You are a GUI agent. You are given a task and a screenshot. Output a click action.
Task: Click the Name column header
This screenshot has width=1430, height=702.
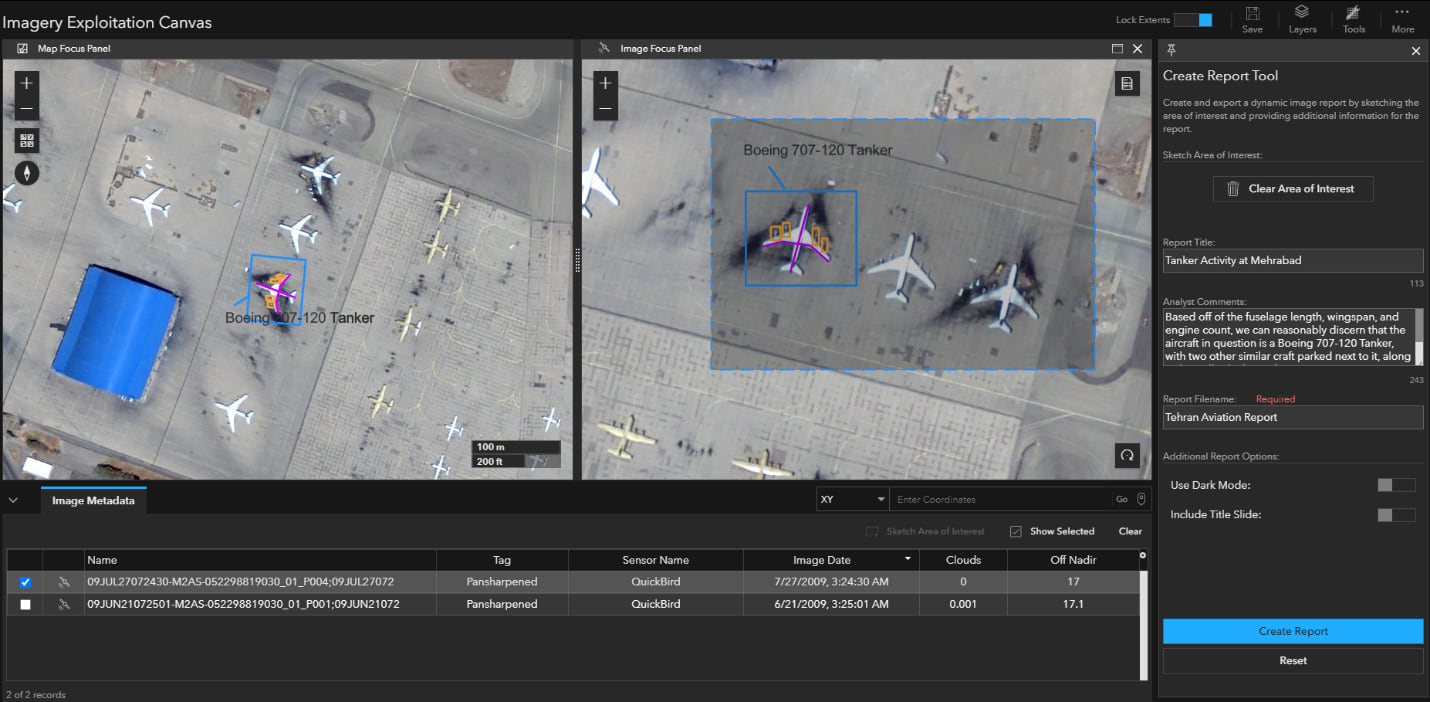click(x=259, y=560)
